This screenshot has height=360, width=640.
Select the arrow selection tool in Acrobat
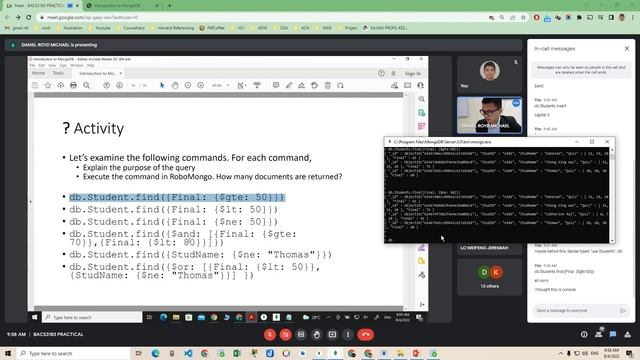[x=162, y=85]
